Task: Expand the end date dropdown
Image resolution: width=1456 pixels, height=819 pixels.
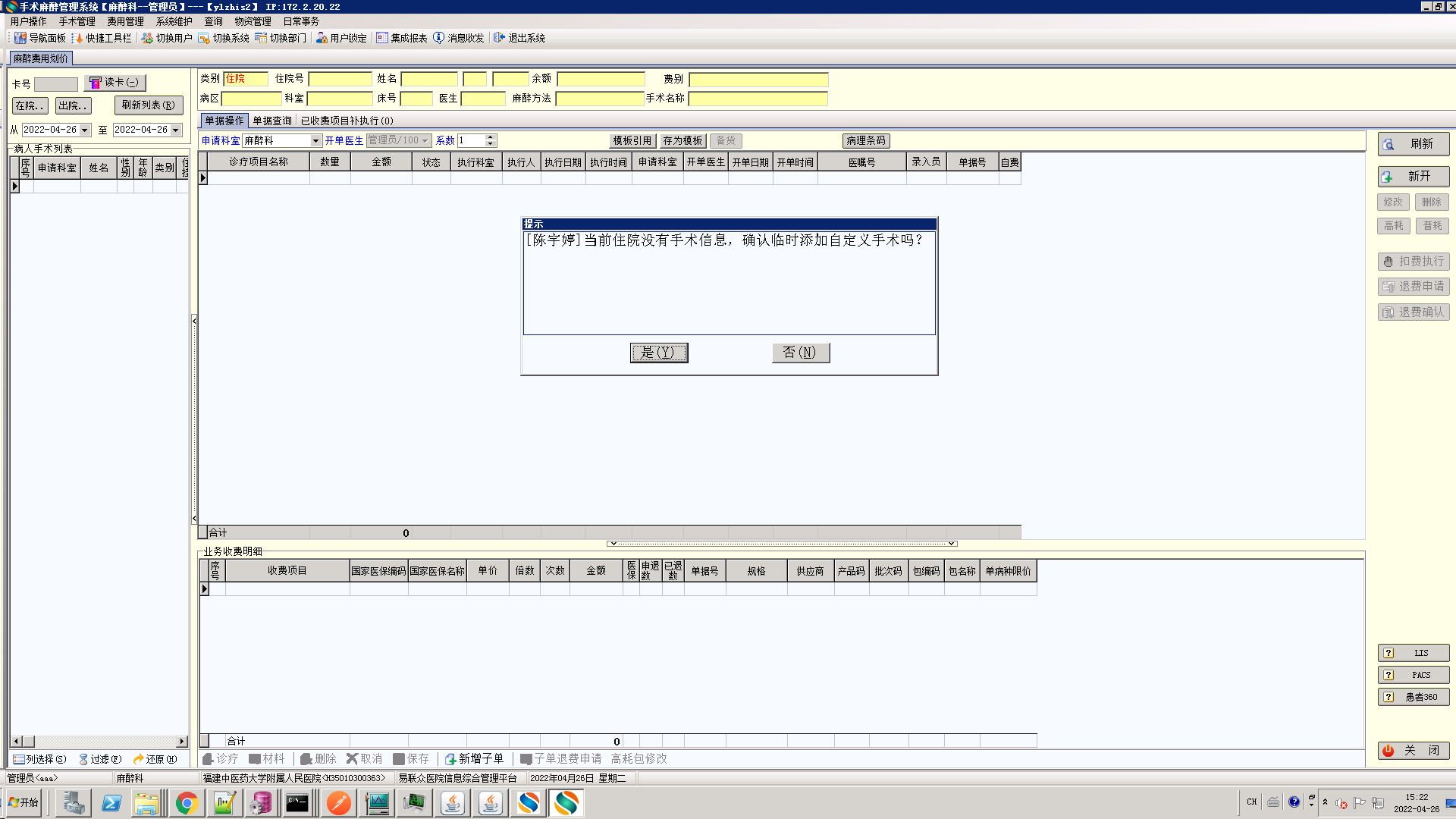Action: click(x=176, y=130)
